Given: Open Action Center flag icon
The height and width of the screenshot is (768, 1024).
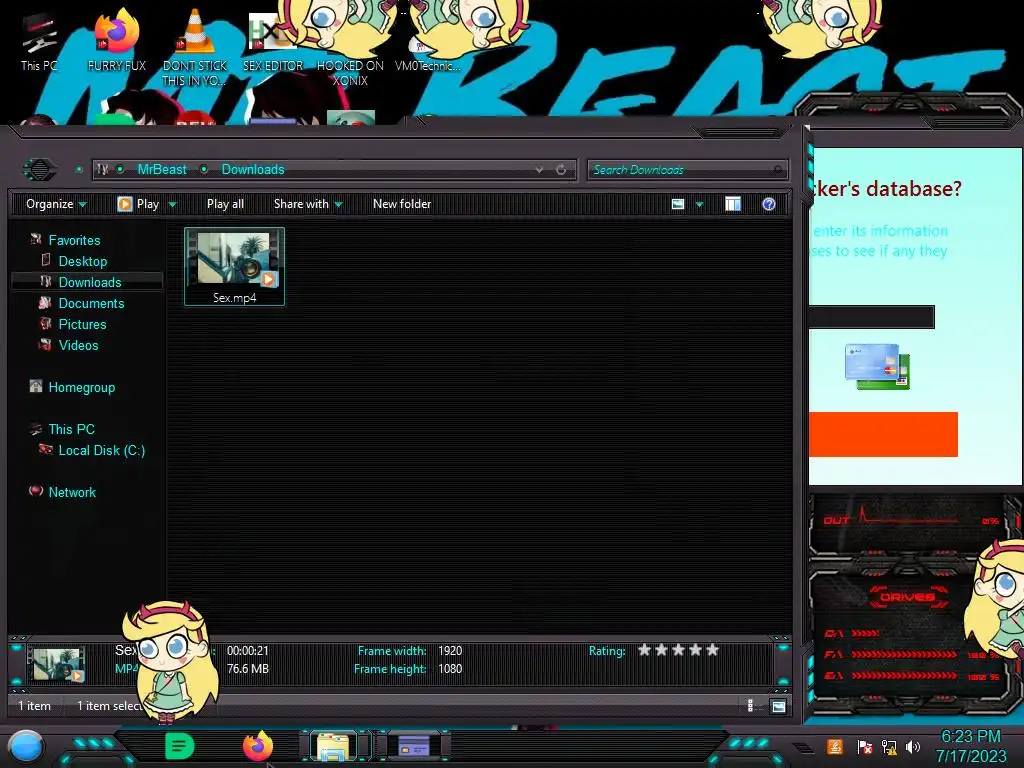Looking at the screenshot, I should click(x=863, y=746).
